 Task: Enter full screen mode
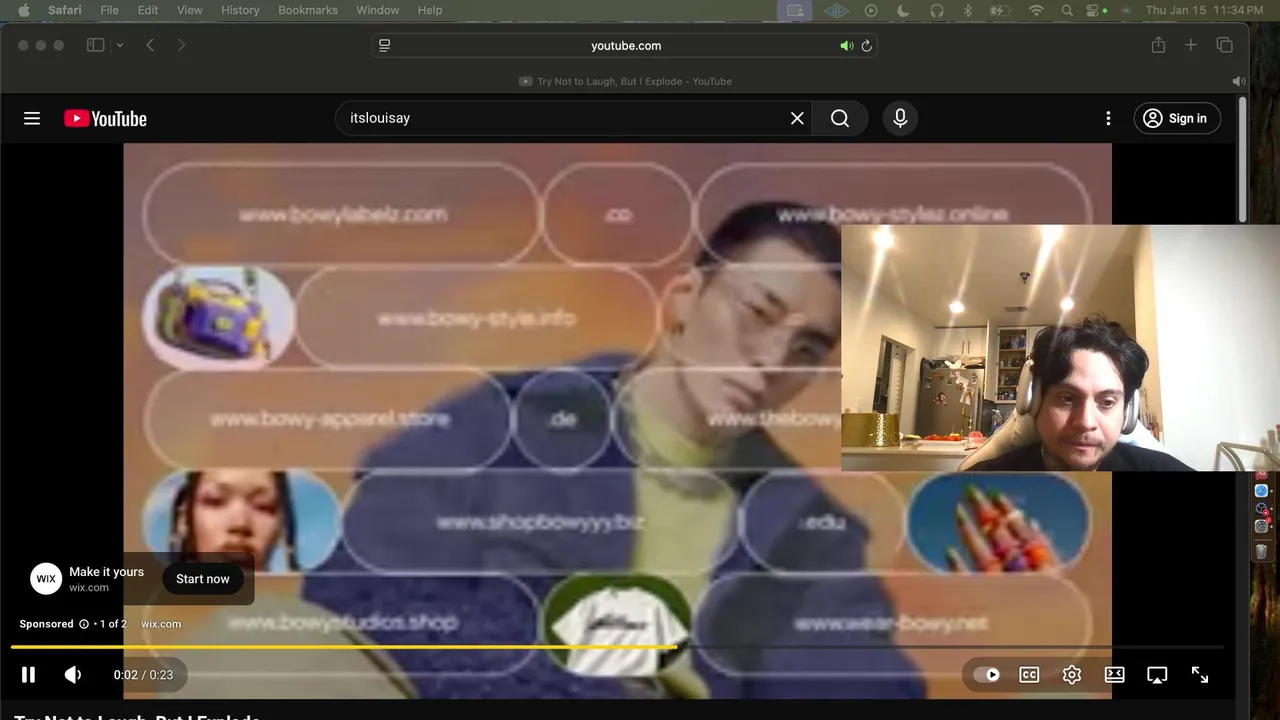click(1200, 675)
